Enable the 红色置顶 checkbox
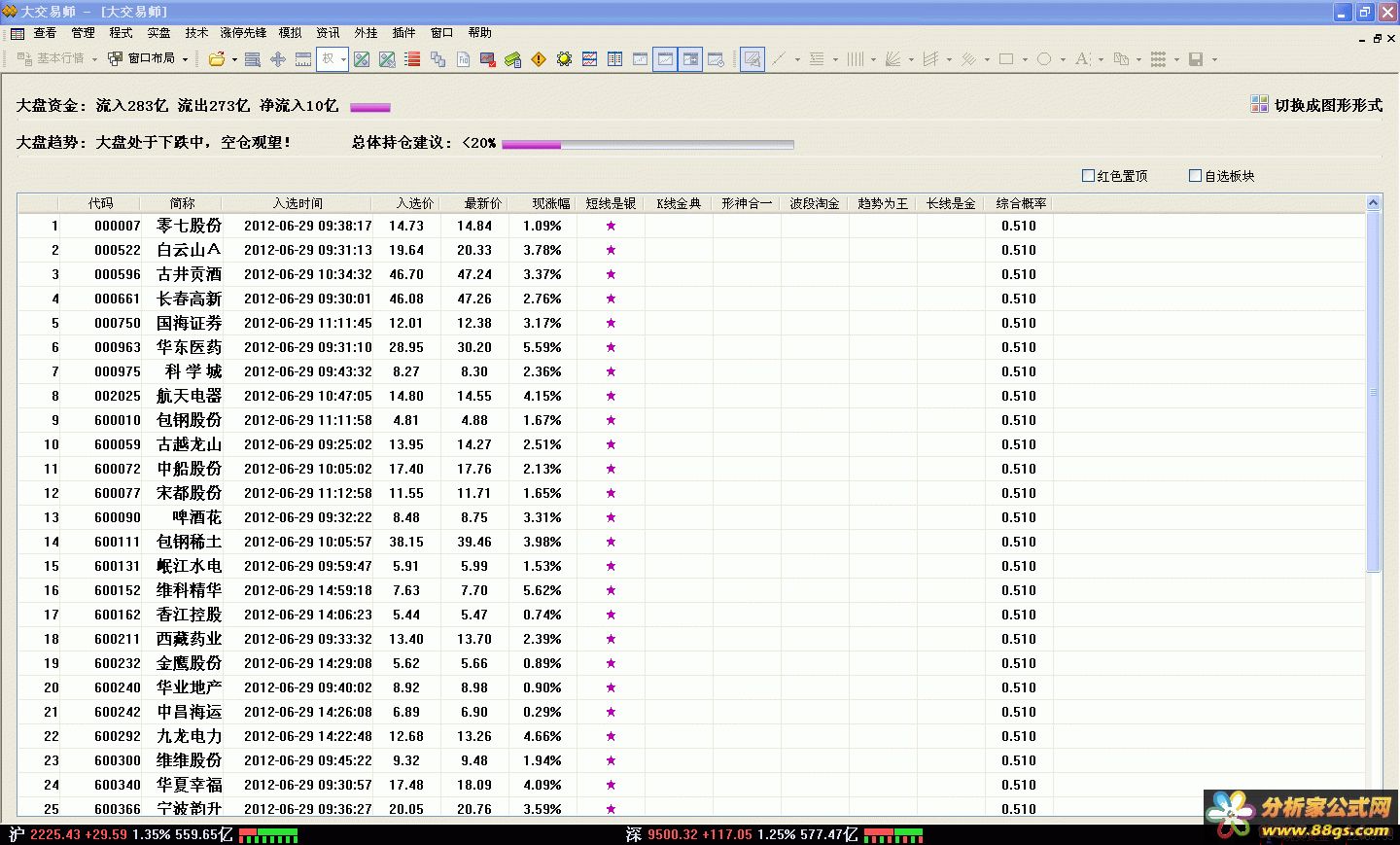This screenshot has height=845, width=1400. click(1089, 175)
